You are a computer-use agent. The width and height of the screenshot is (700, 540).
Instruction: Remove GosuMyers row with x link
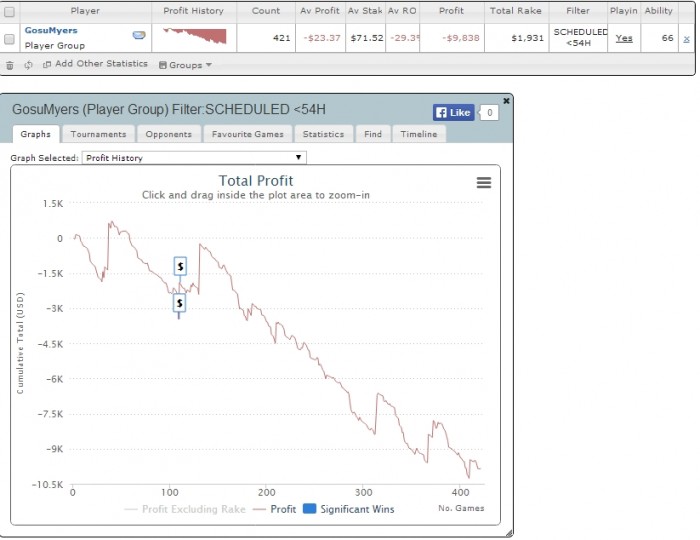(x=687, y=39)
